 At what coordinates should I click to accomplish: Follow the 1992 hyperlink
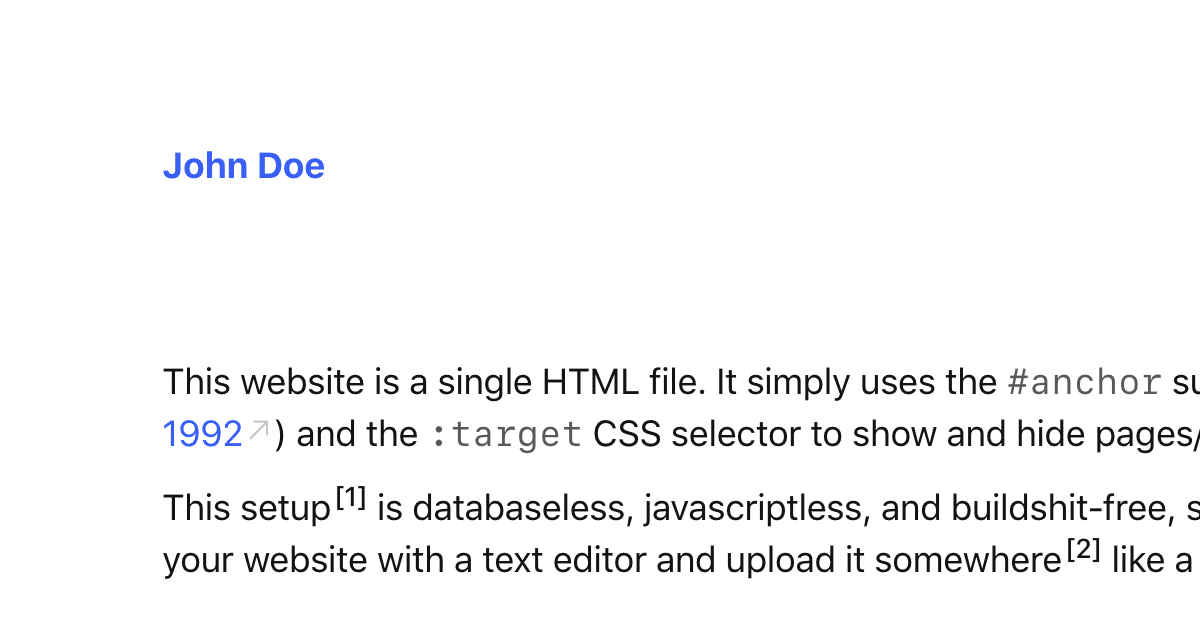[x=203, y=434]
